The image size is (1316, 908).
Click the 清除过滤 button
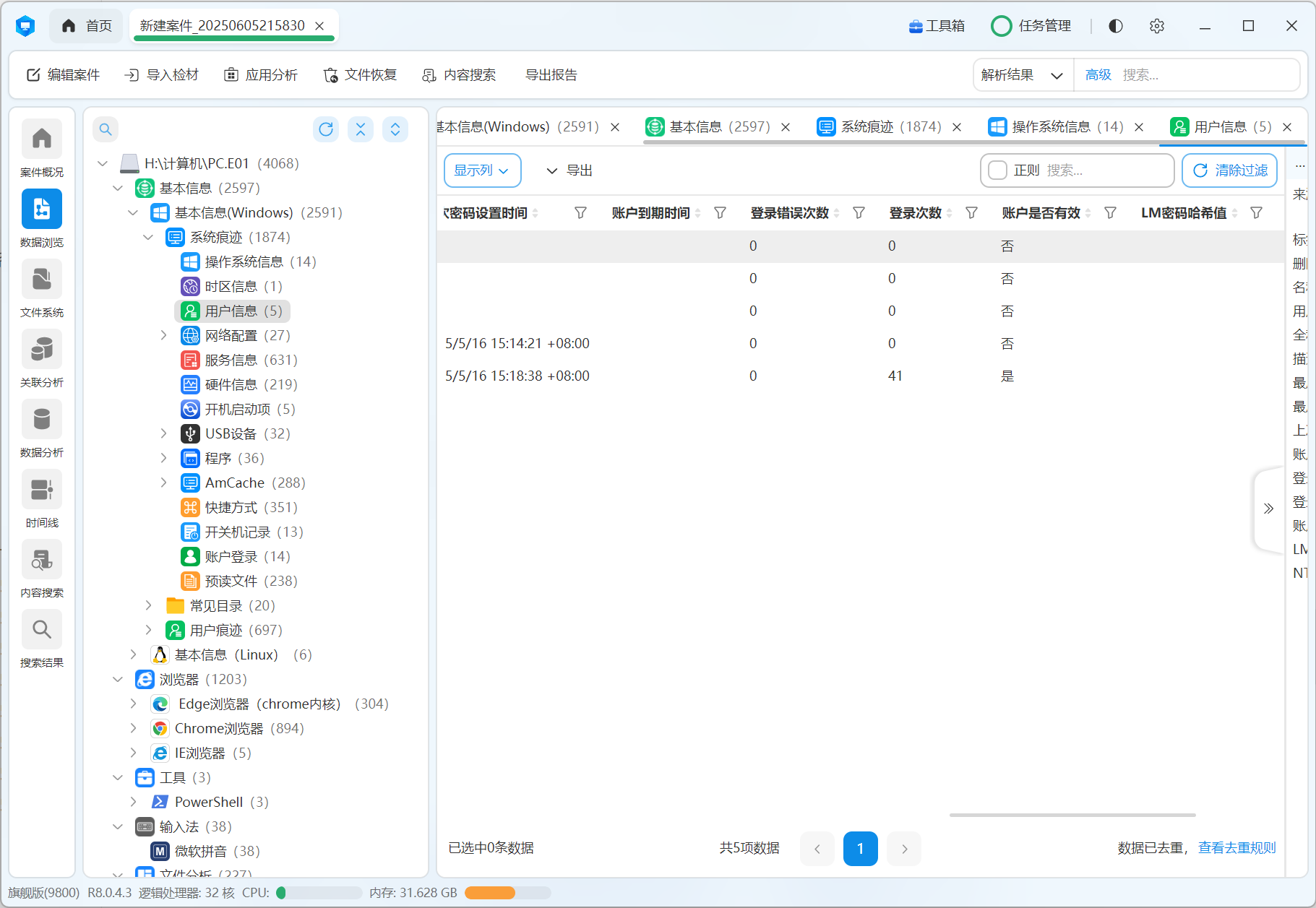pyautogui.click(x=1229, y=170)
